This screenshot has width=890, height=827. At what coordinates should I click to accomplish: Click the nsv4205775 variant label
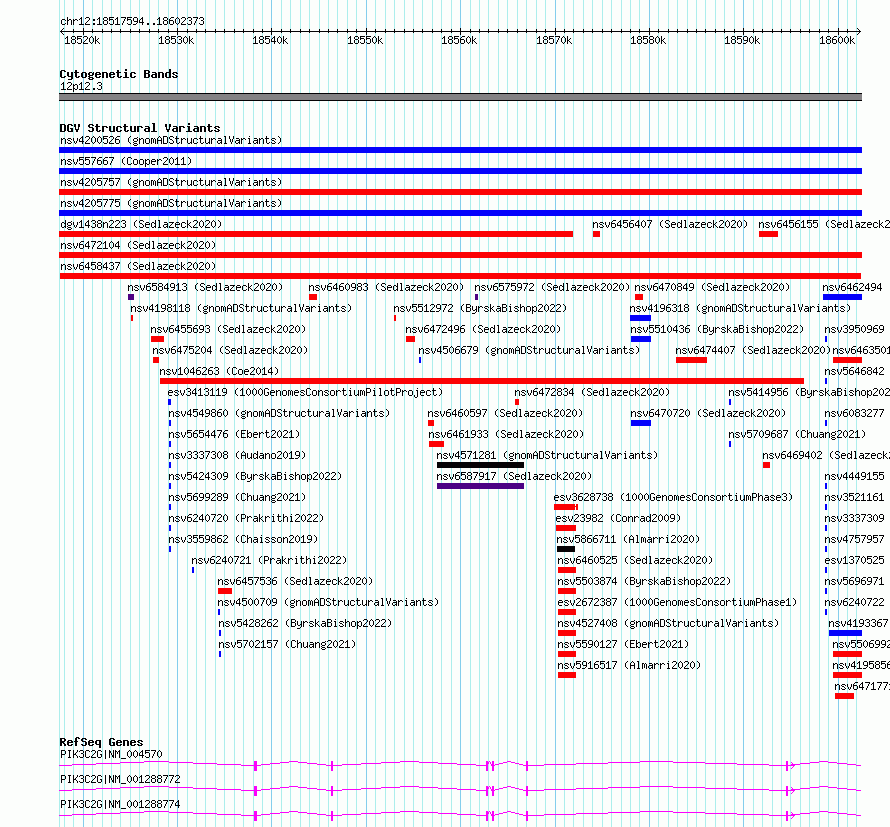point(171,203)
